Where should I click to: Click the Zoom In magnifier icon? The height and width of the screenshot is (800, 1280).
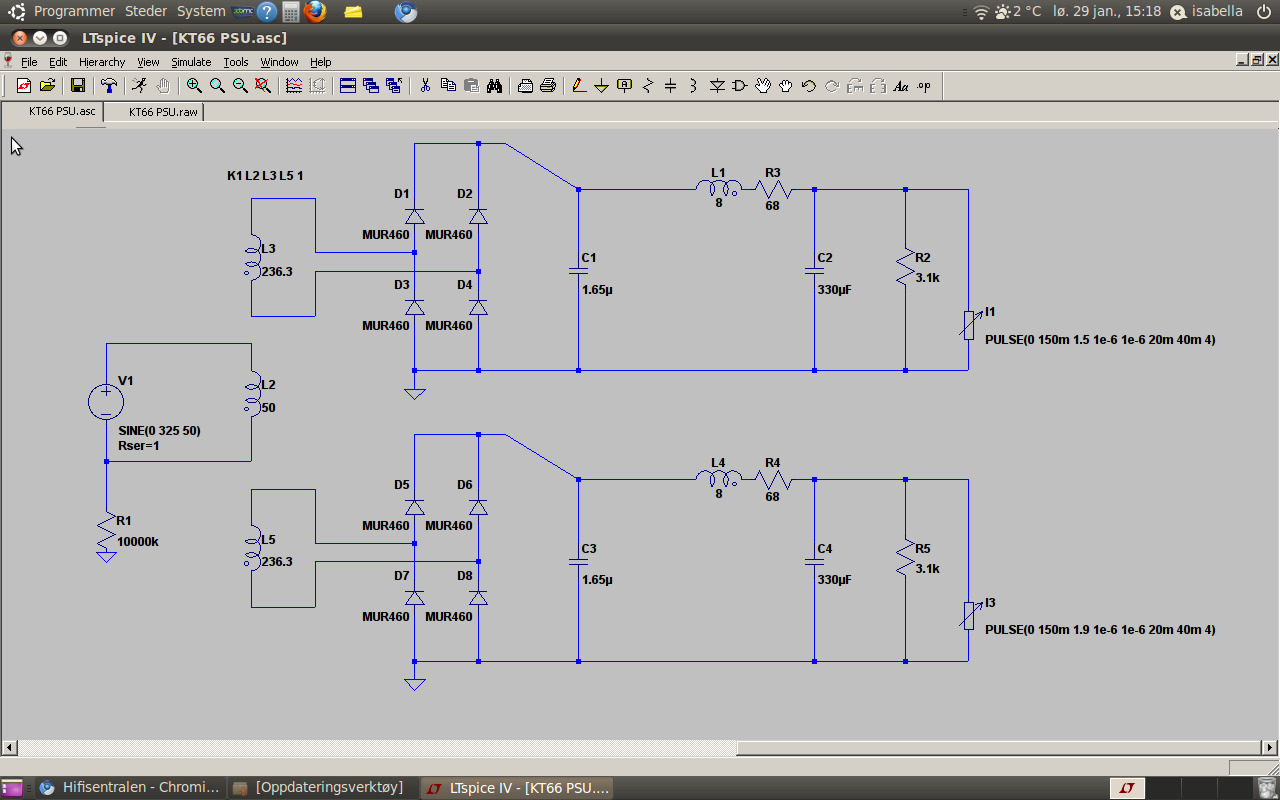click(194, 86)
